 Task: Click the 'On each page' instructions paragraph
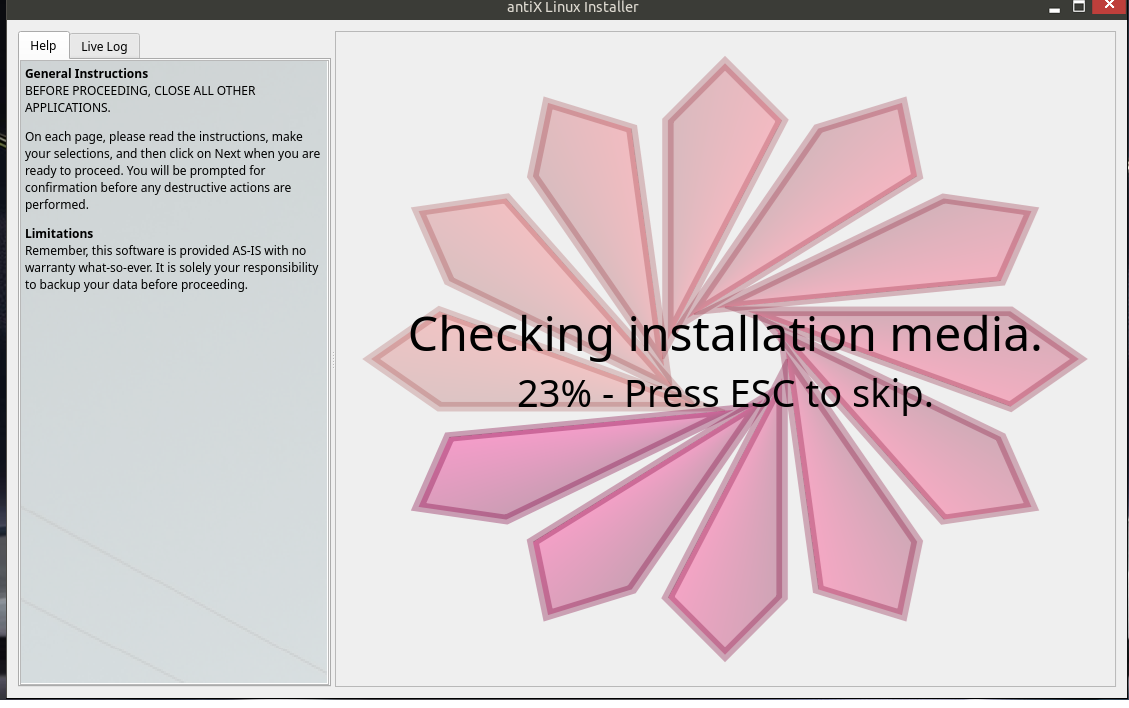[x=172, y=170]
